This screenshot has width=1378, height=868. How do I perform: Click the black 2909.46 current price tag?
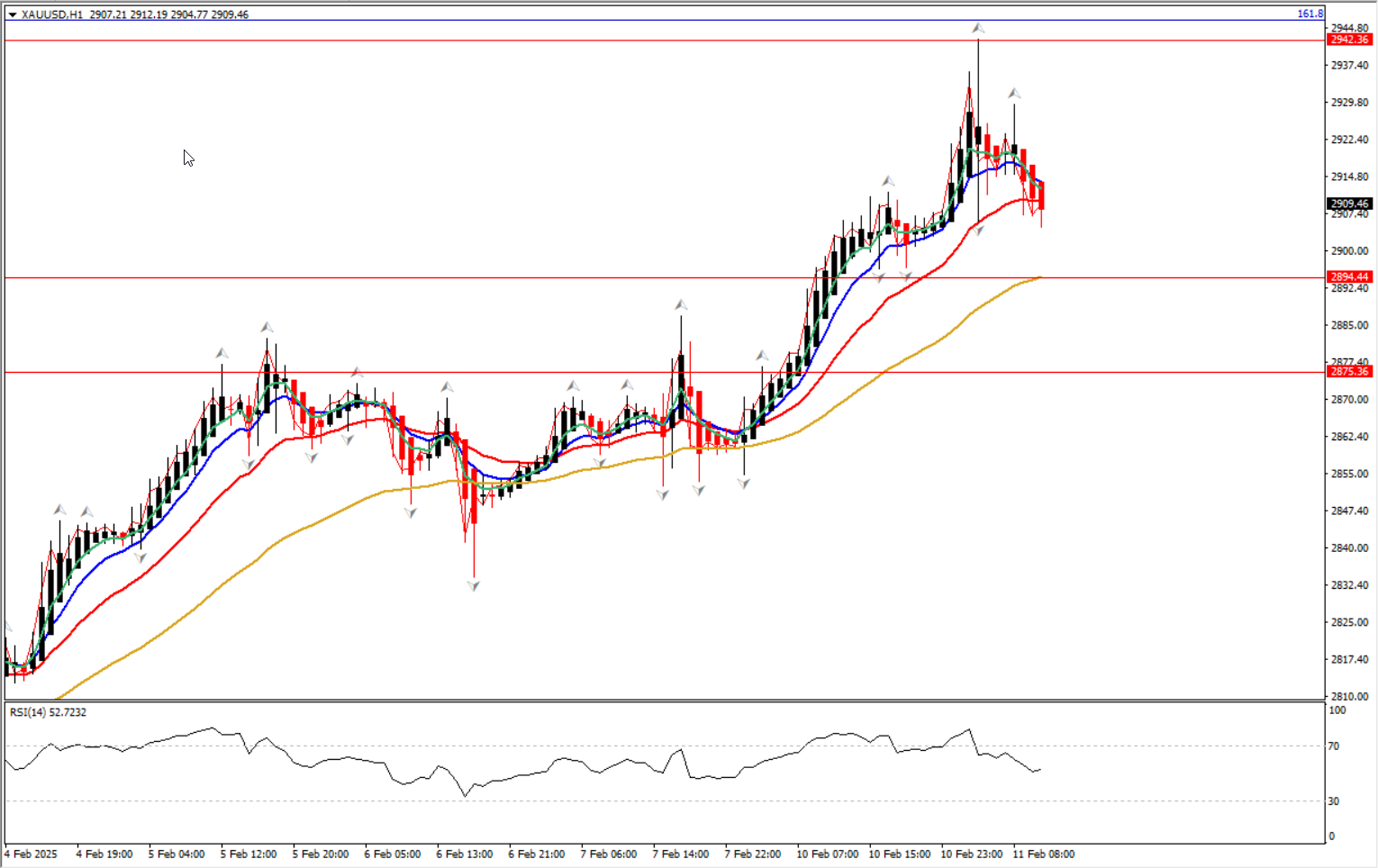coord(1349,204)
